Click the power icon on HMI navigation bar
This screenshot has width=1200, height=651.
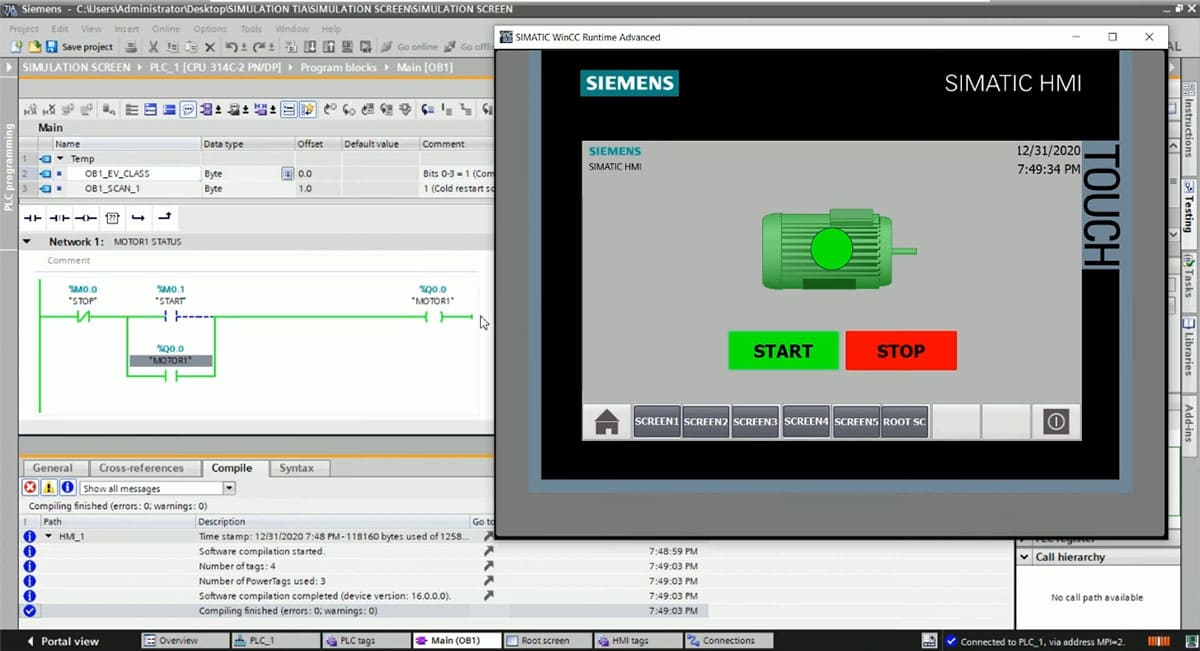point(1055,422)
